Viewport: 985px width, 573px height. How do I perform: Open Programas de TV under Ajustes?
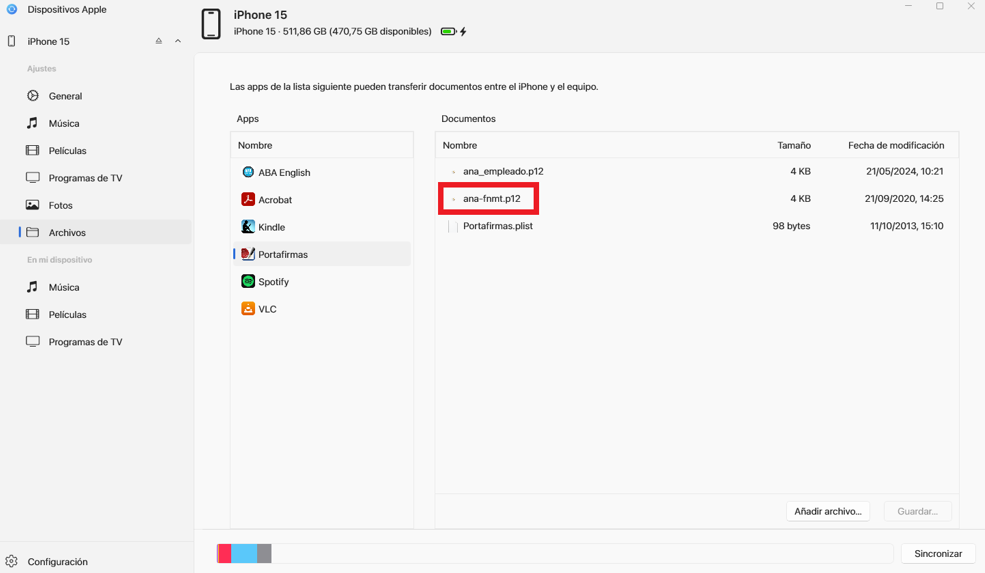click(x=95, y=178)
